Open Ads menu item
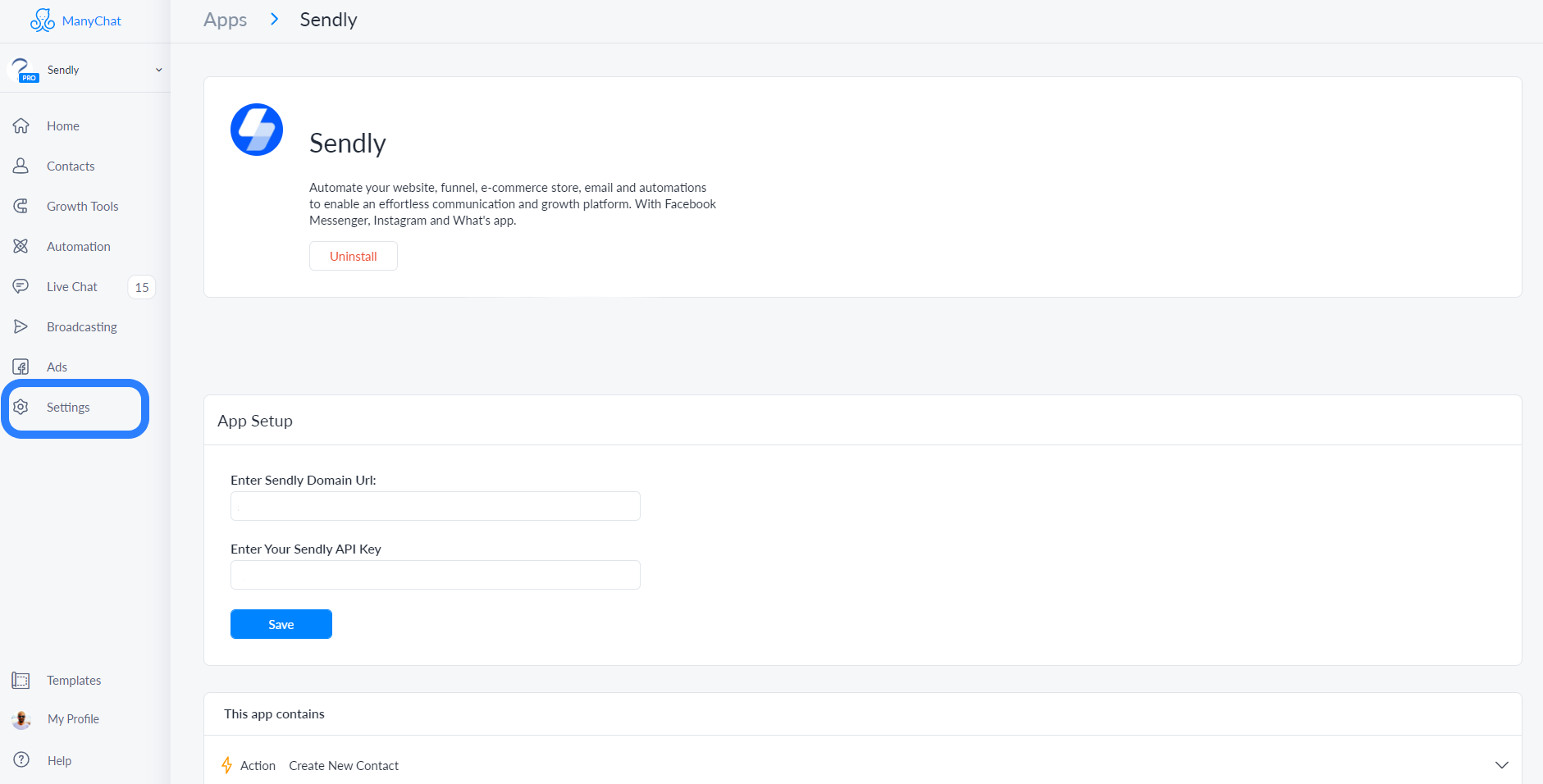Screen dimensions: 1543x784 coord(57,367)
